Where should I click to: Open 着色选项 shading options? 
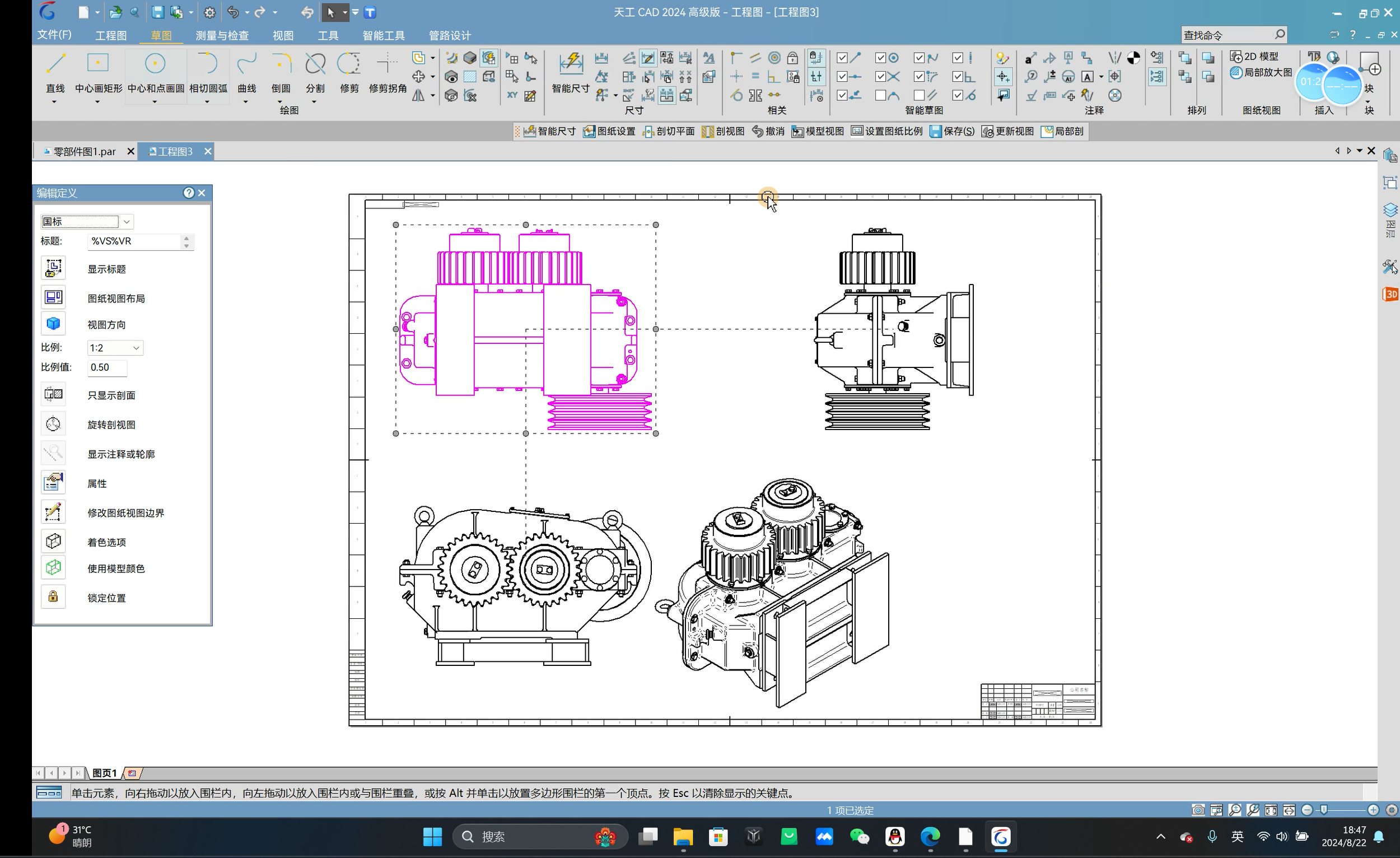click(x=53, y=542)
